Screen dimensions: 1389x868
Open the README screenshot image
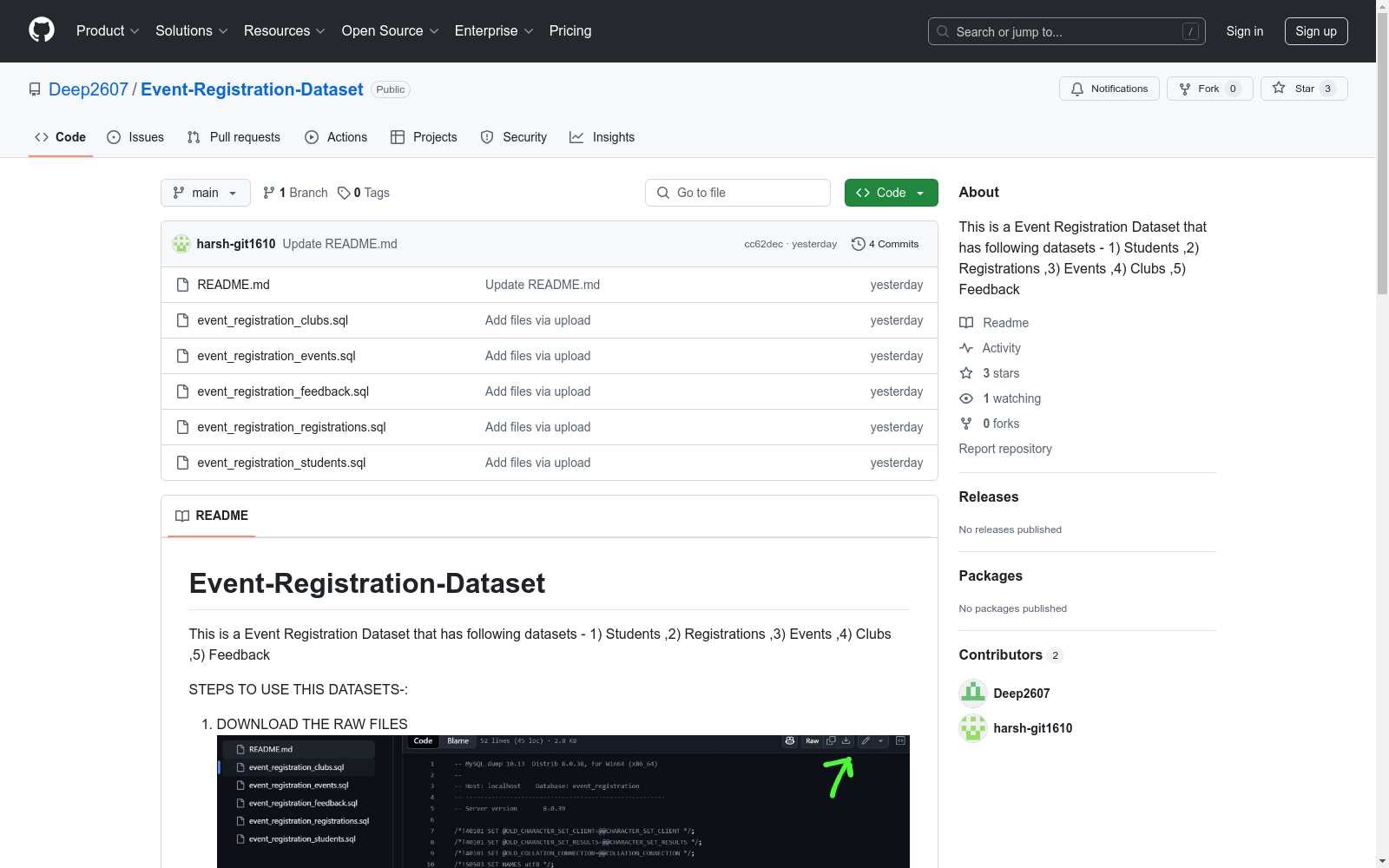tap(563, 801)
